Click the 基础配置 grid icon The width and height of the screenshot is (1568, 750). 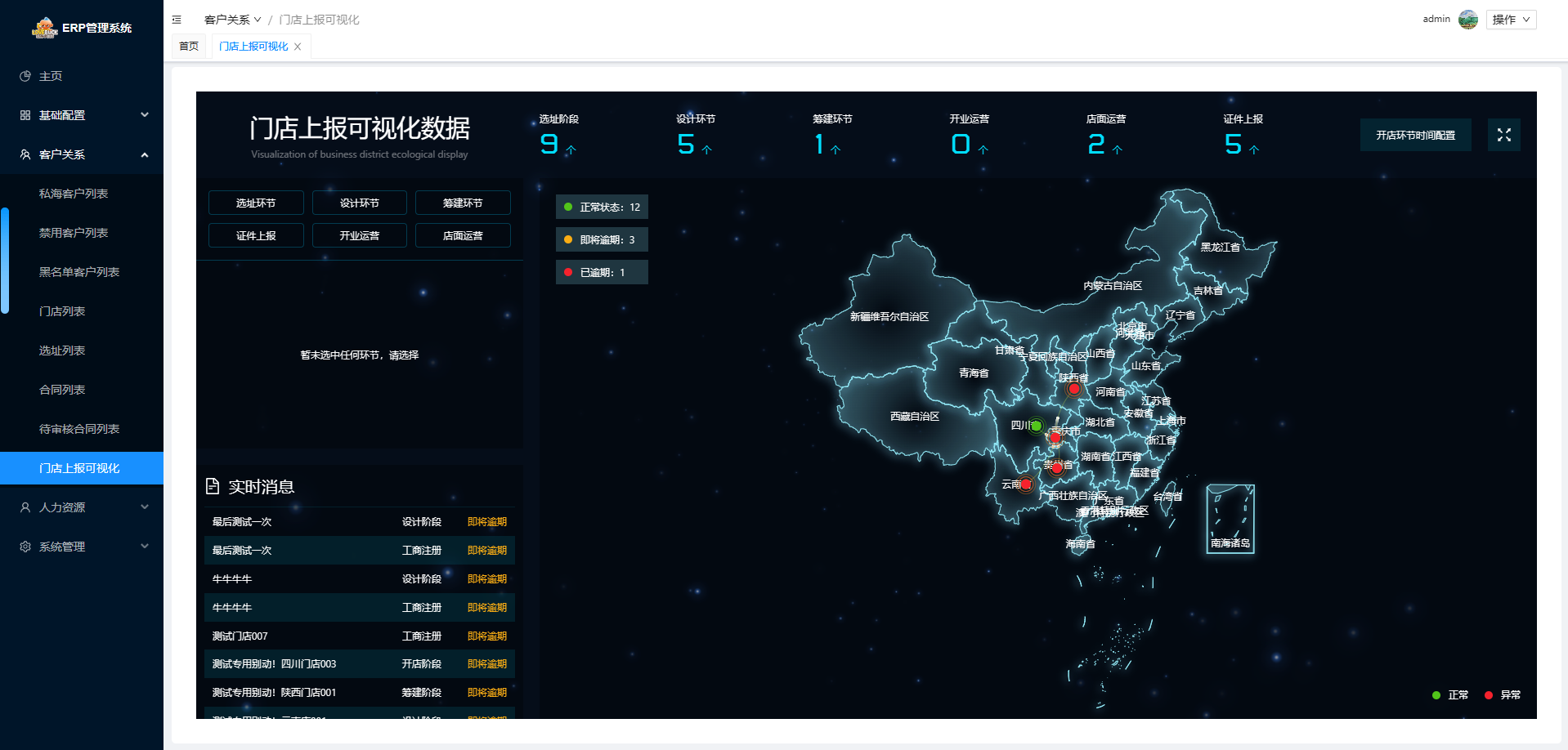(x=25, y=115)
